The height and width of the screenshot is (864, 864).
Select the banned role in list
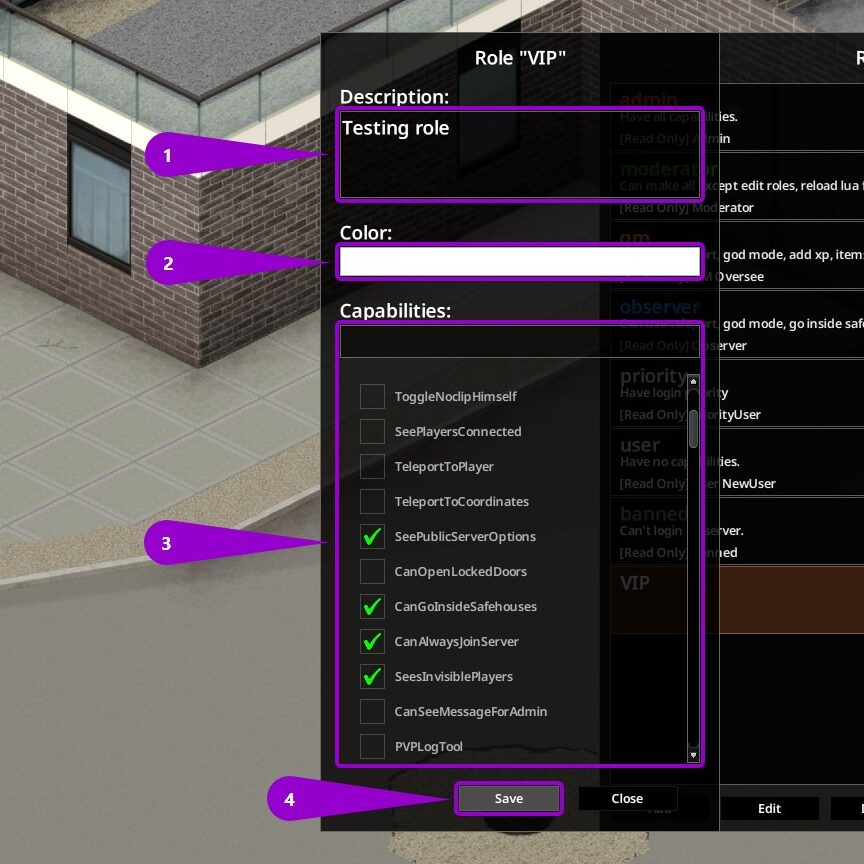737,531
